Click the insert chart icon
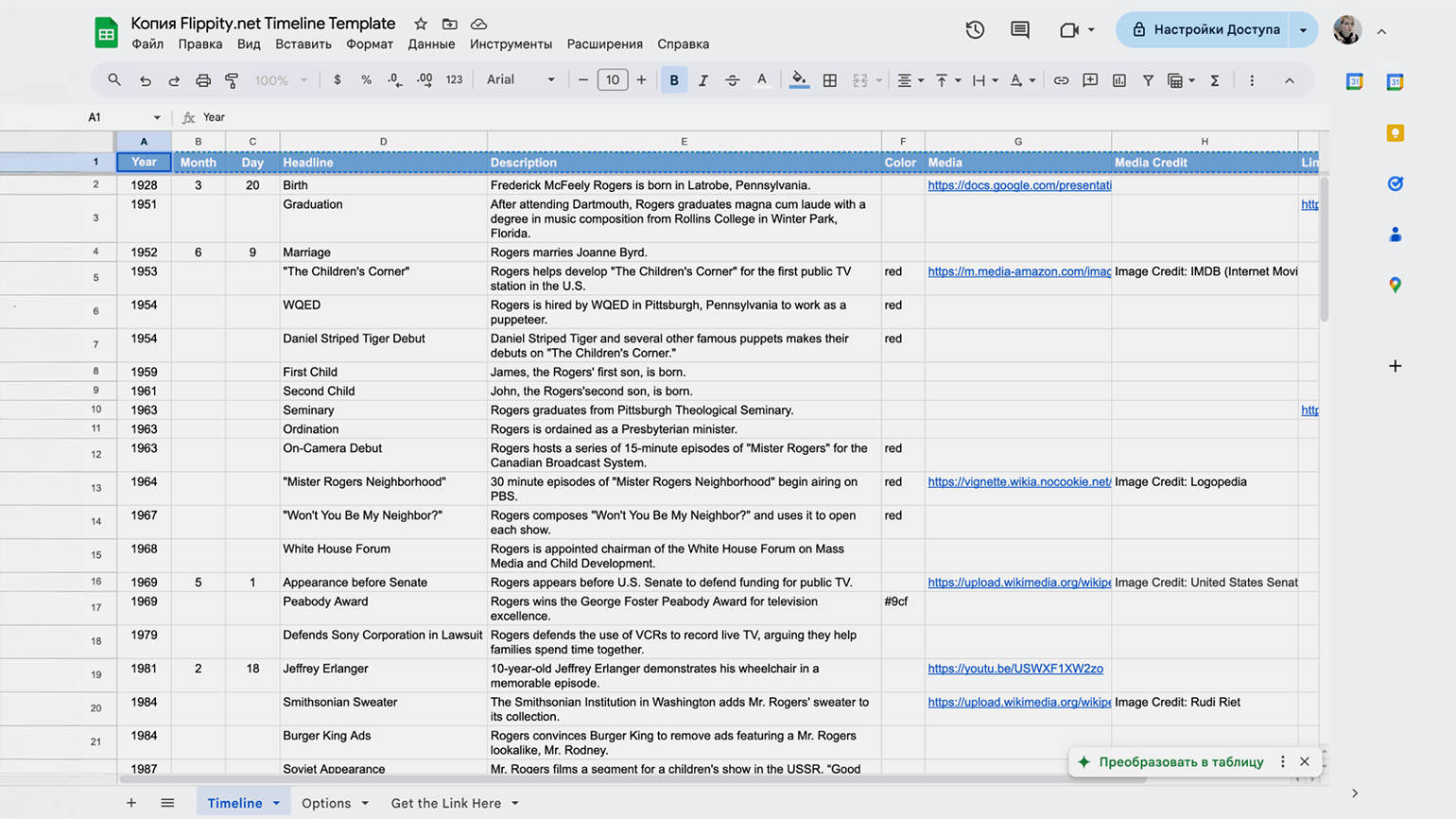This screenshot has height=819, width=1456. [x=1119, y=80]
